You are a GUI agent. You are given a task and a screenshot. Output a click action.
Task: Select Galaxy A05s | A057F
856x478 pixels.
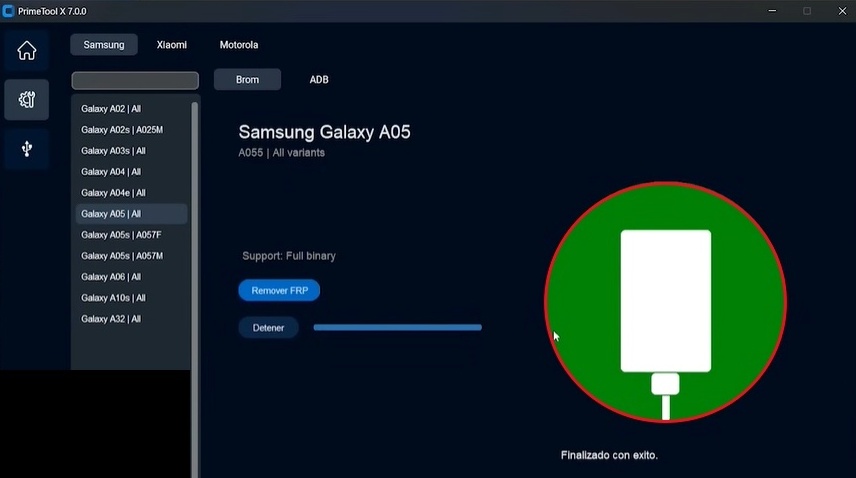pos(131,235)
